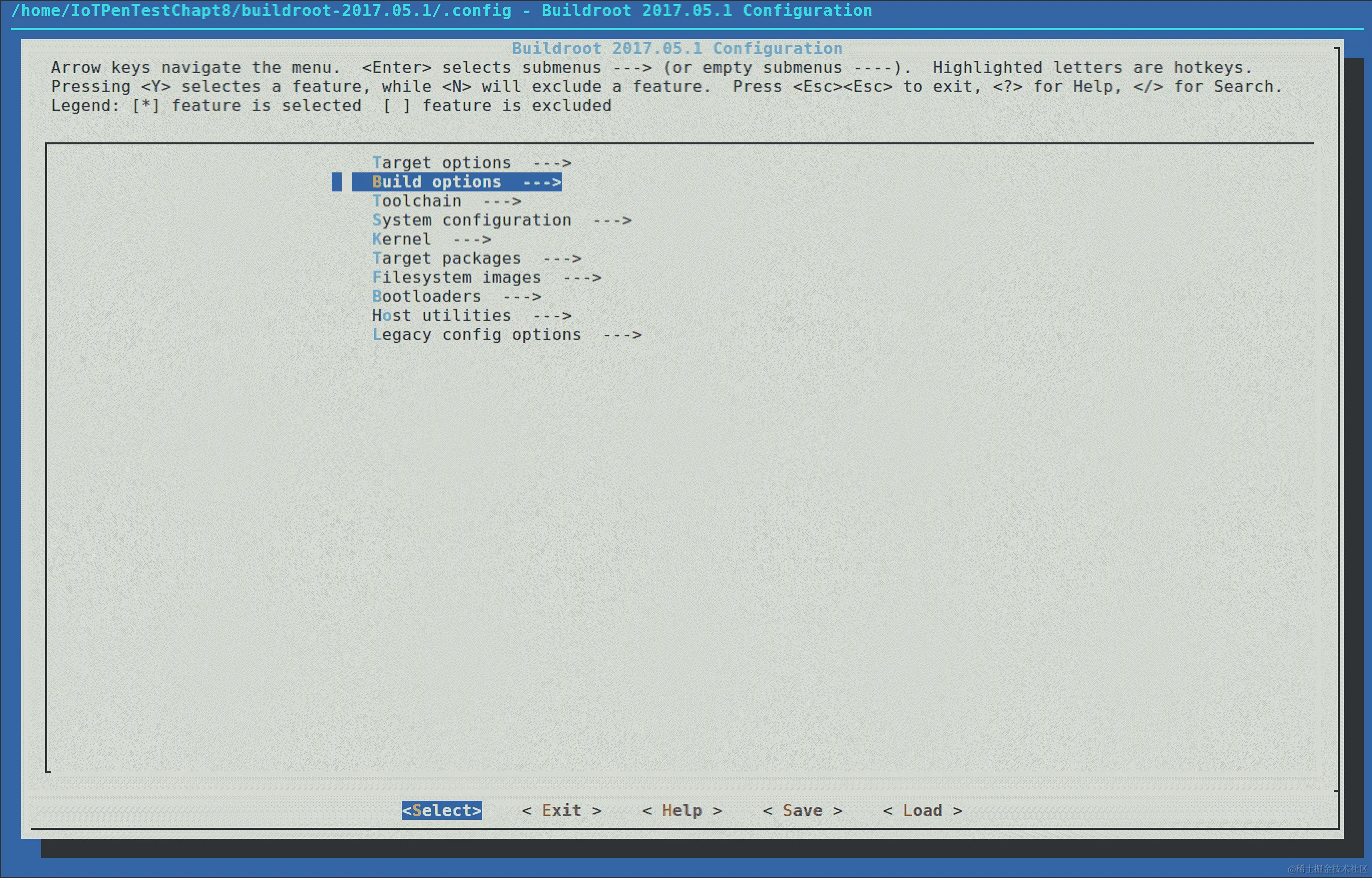Select the System configuration entry
This screenshot has width=1372, height=878.
[x=502, y=220]
